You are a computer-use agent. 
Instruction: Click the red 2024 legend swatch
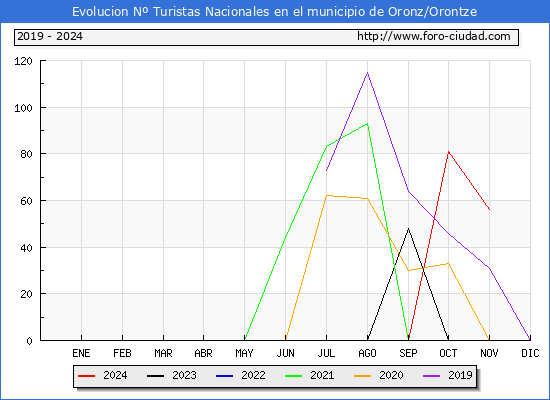pos(86,376)
